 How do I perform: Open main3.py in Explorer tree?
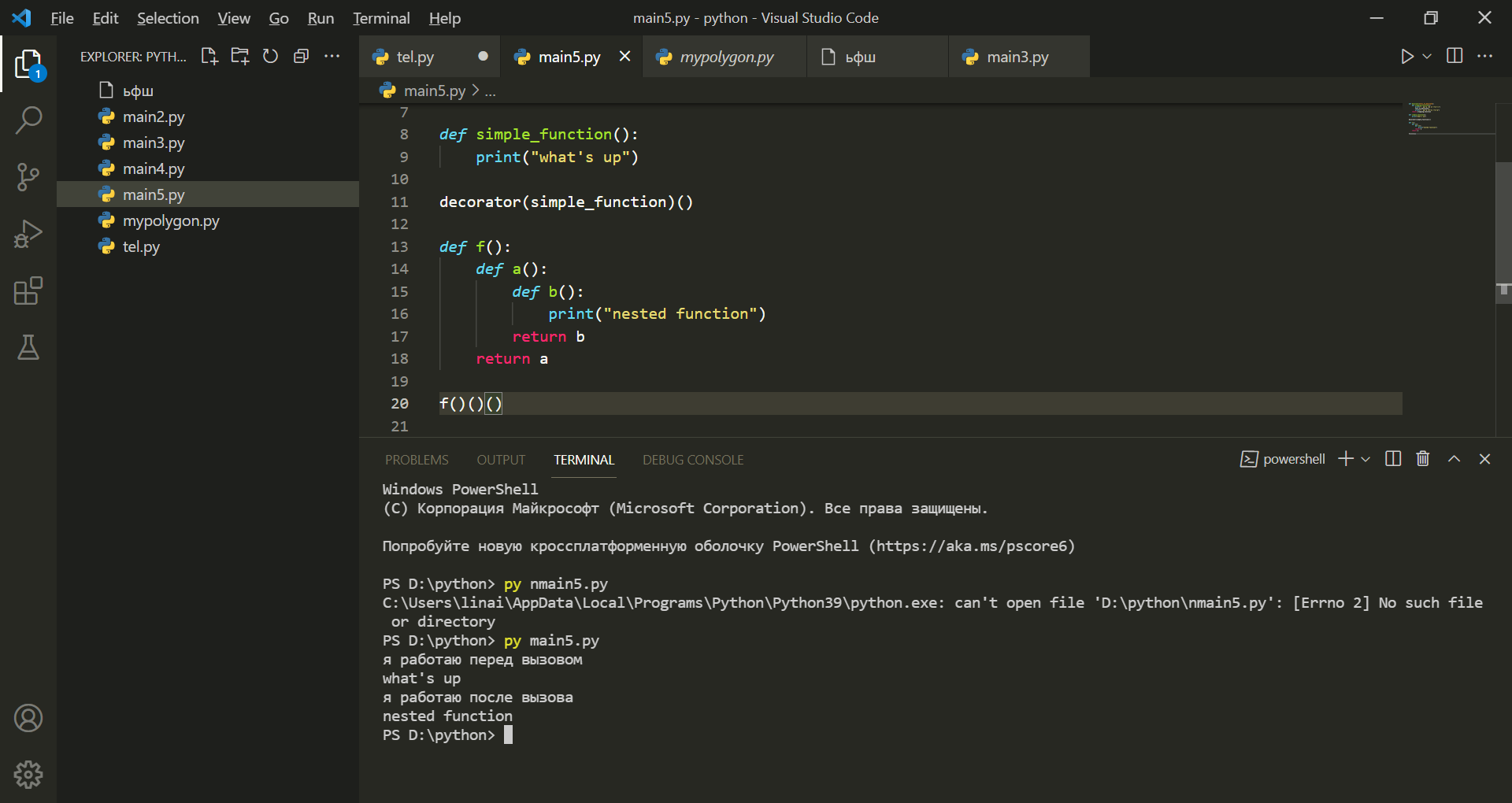click(x=208, y=142)
